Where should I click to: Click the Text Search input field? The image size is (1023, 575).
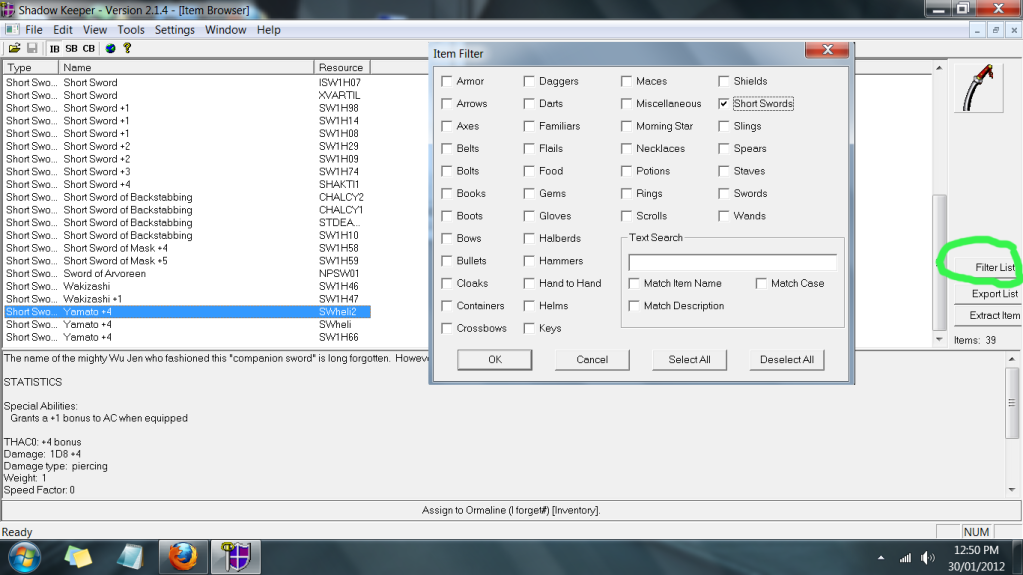[732, 262]
